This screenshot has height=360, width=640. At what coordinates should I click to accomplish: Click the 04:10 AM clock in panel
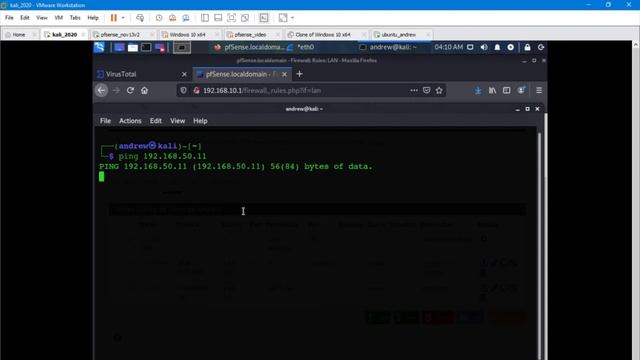tap(449, 47)
